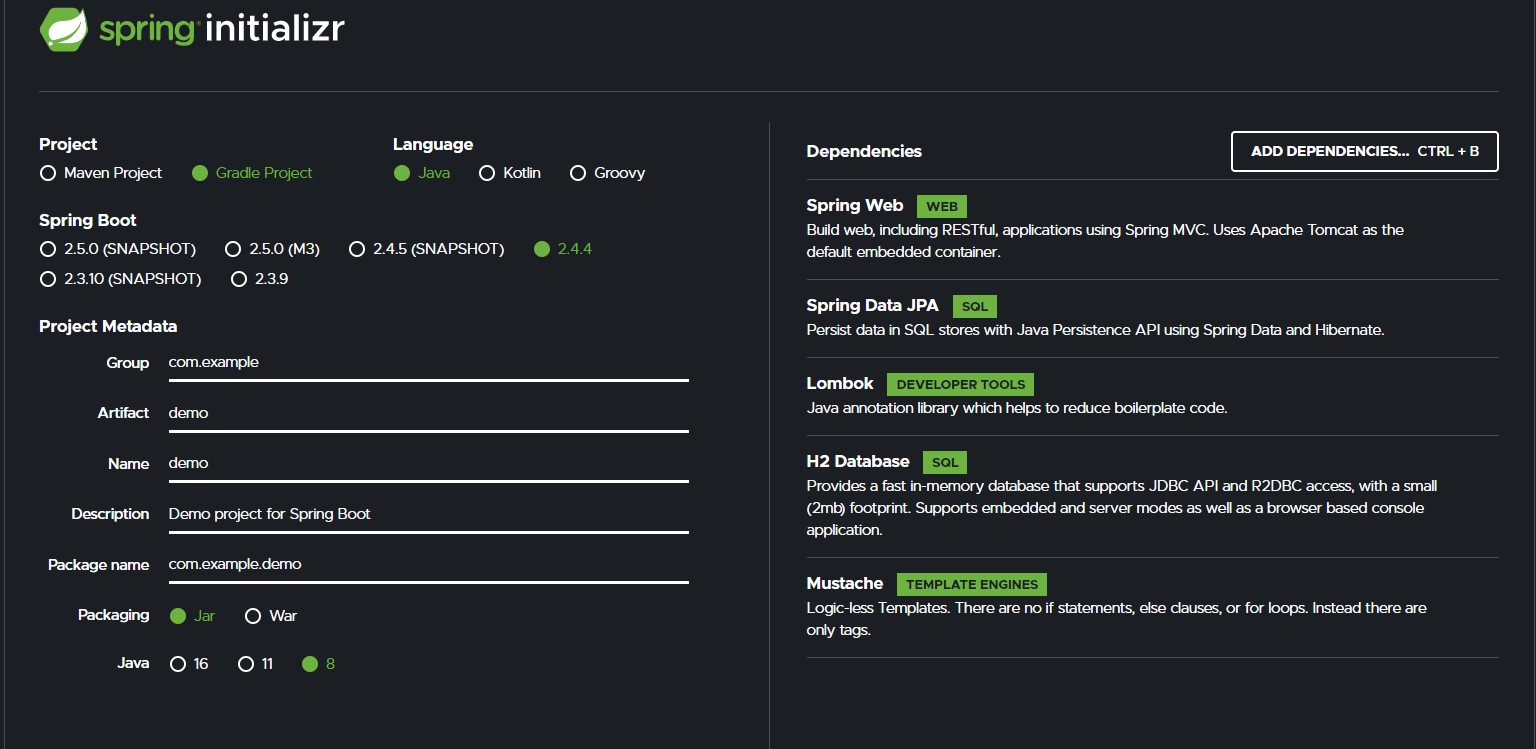Choose Kotlin as the language

tap(487, 173)
